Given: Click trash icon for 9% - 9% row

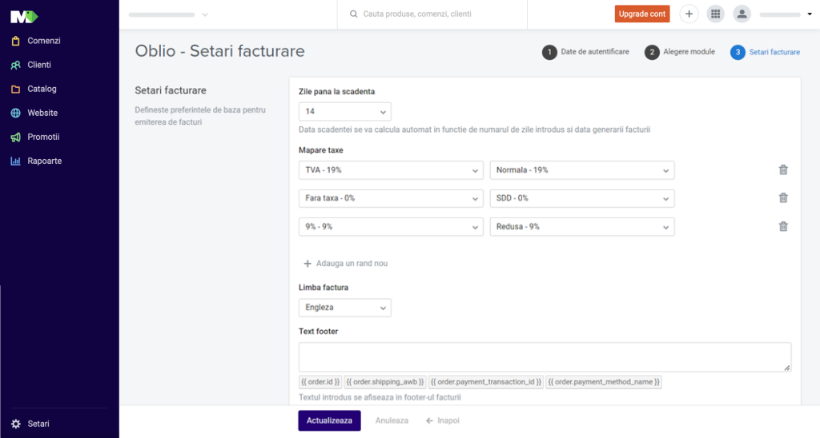Looking at the screenshot, I should point(783,227).
